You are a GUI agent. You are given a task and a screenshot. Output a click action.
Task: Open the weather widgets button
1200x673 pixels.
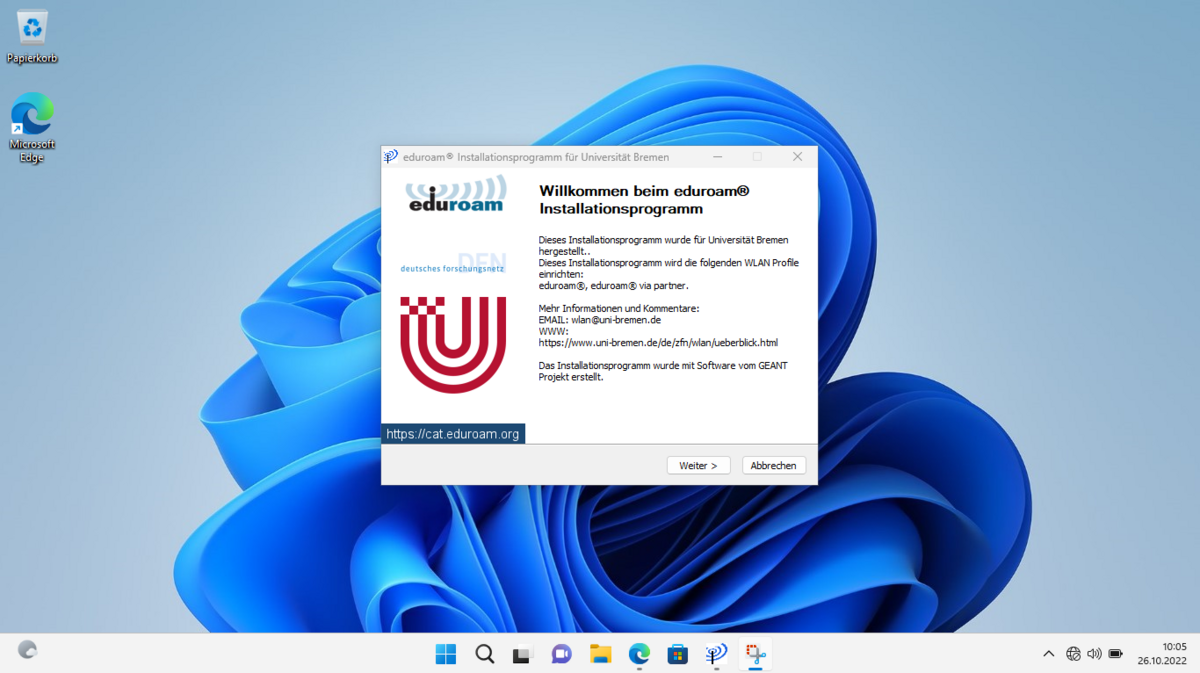coord(28,650)
